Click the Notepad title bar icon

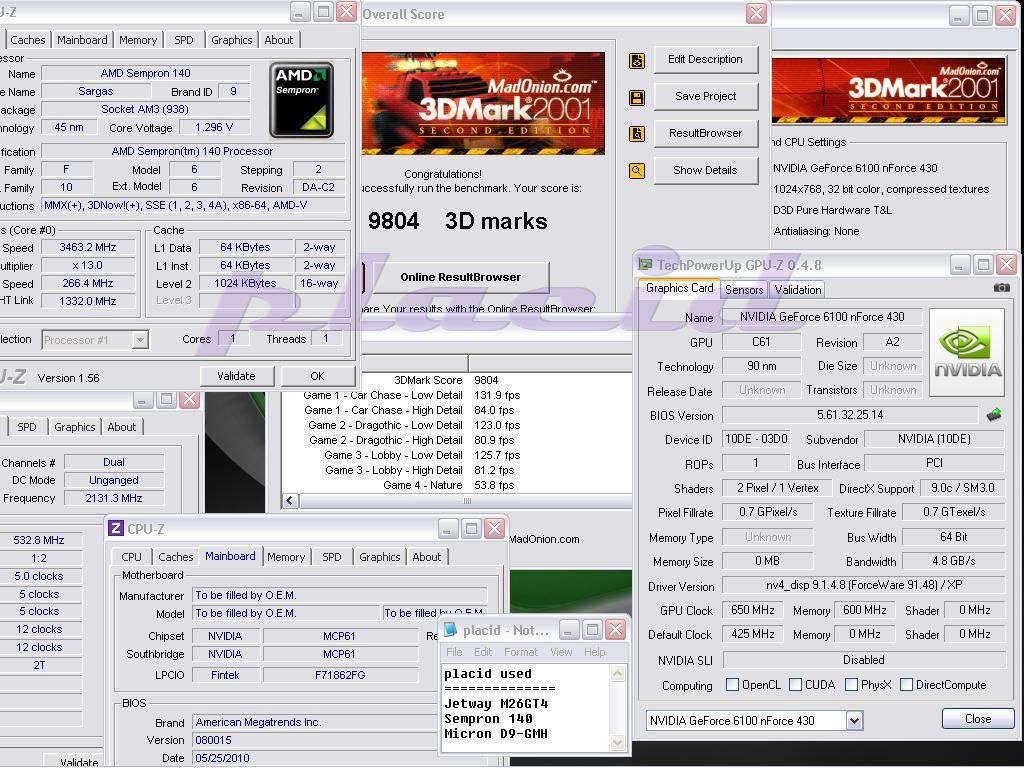(x=450, y=630)
